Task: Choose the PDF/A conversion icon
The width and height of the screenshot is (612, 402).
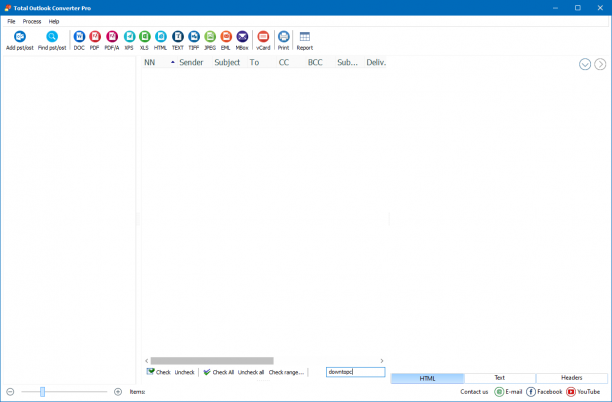Action: tap(112, 37)
